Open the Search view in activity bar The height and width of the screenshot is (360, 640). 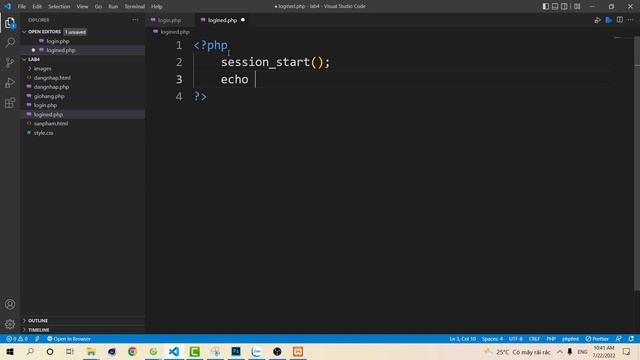[10, 42]
